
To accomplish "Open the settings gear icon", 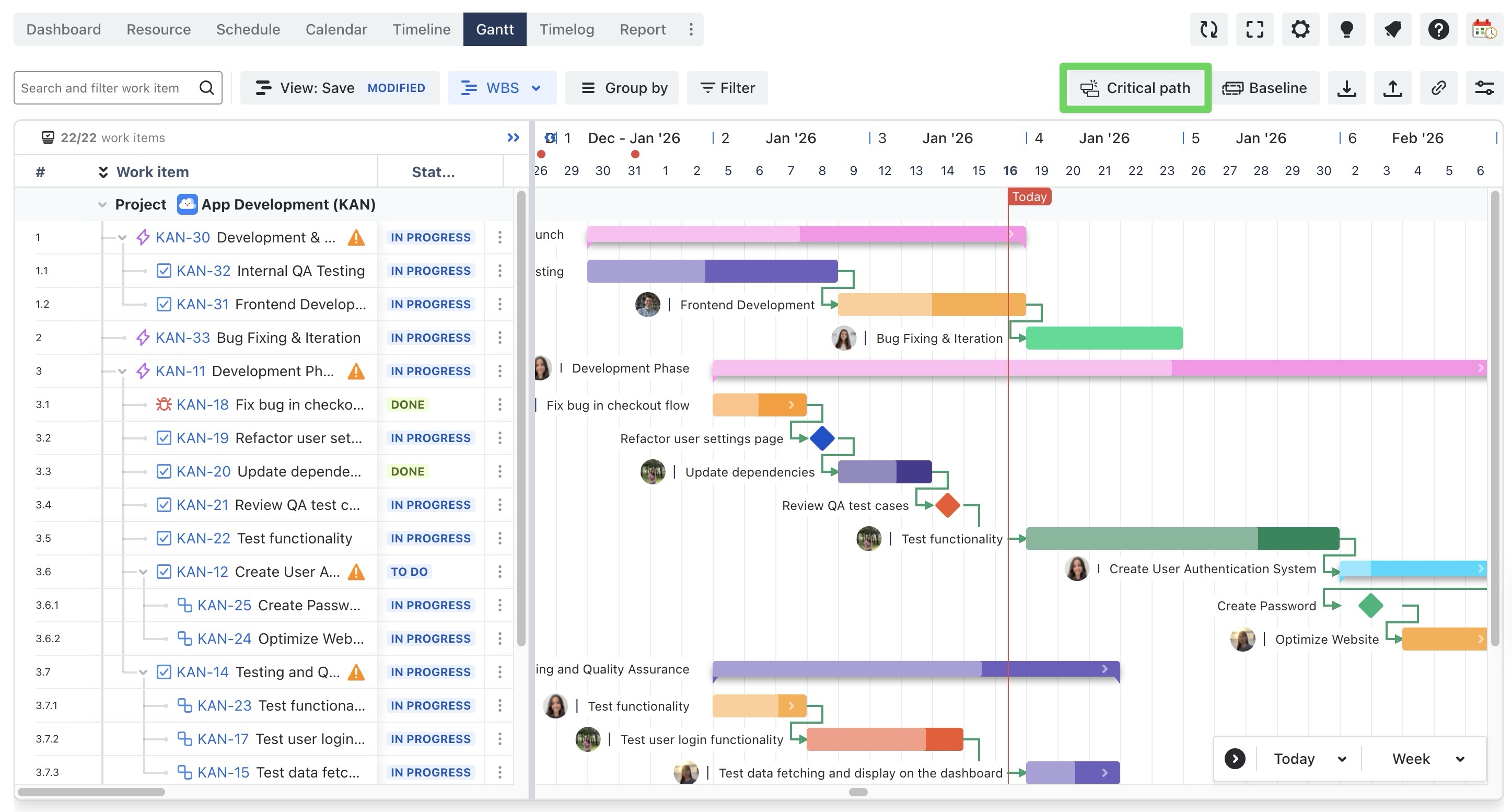I will point(1300,29).
